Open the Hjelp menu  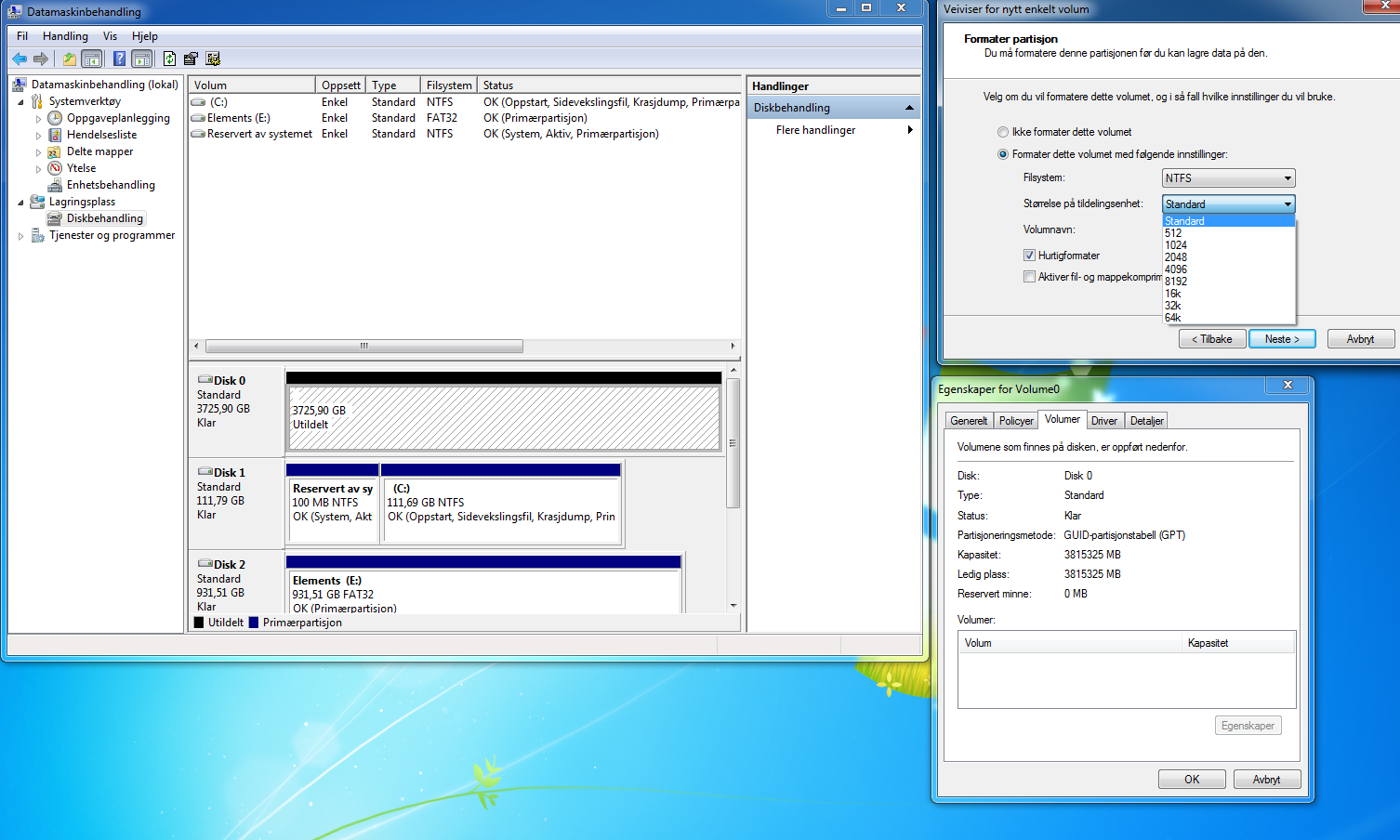(x=145, y=36)
